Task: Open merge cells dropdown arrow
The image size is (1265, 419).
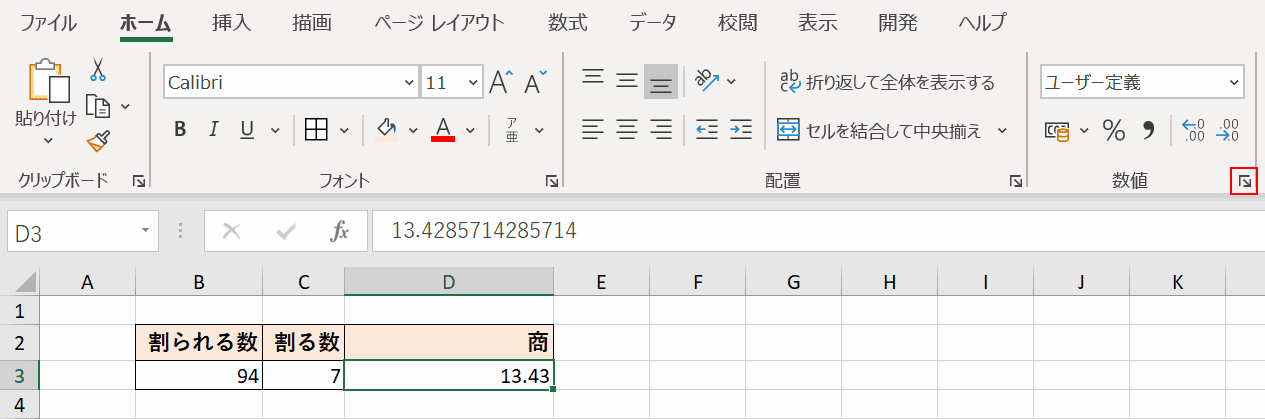Action: [1002, 130]
